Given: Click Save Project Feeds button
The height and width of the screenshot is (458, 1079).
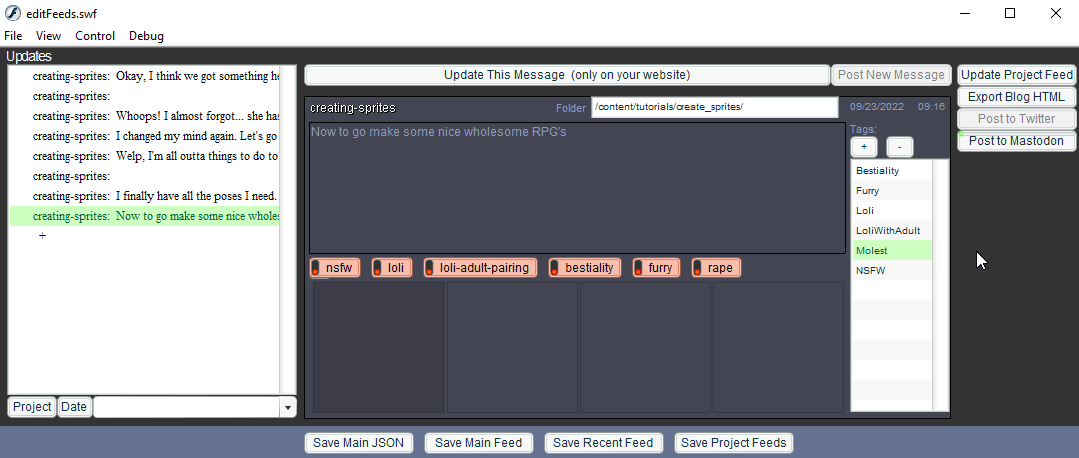Looking at the screenshot, I should 734,443.
